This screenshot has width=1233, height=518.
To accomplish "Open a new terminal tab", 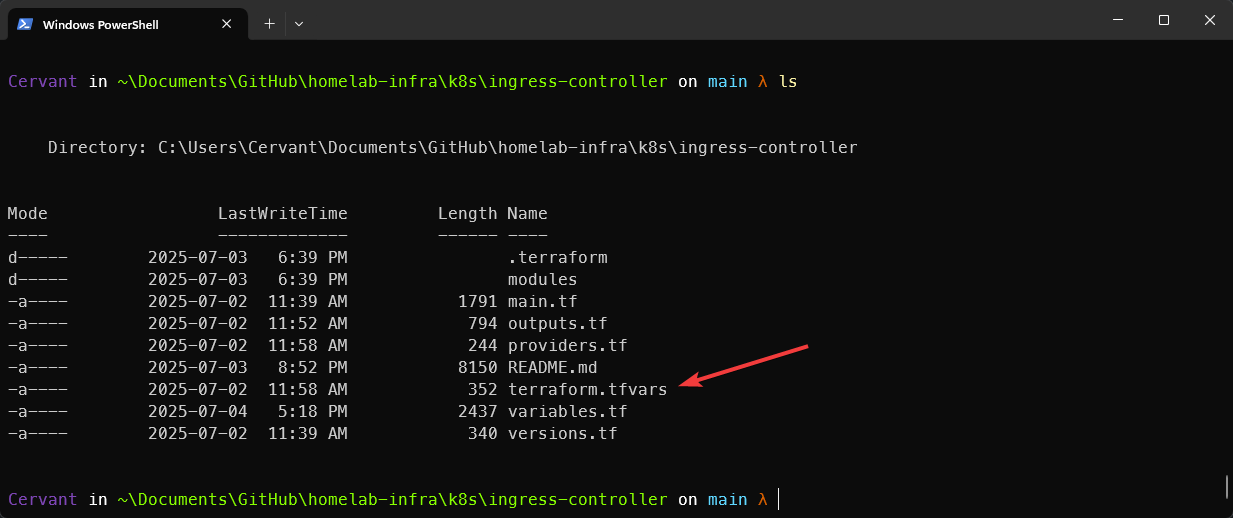I will pos(269,23).
